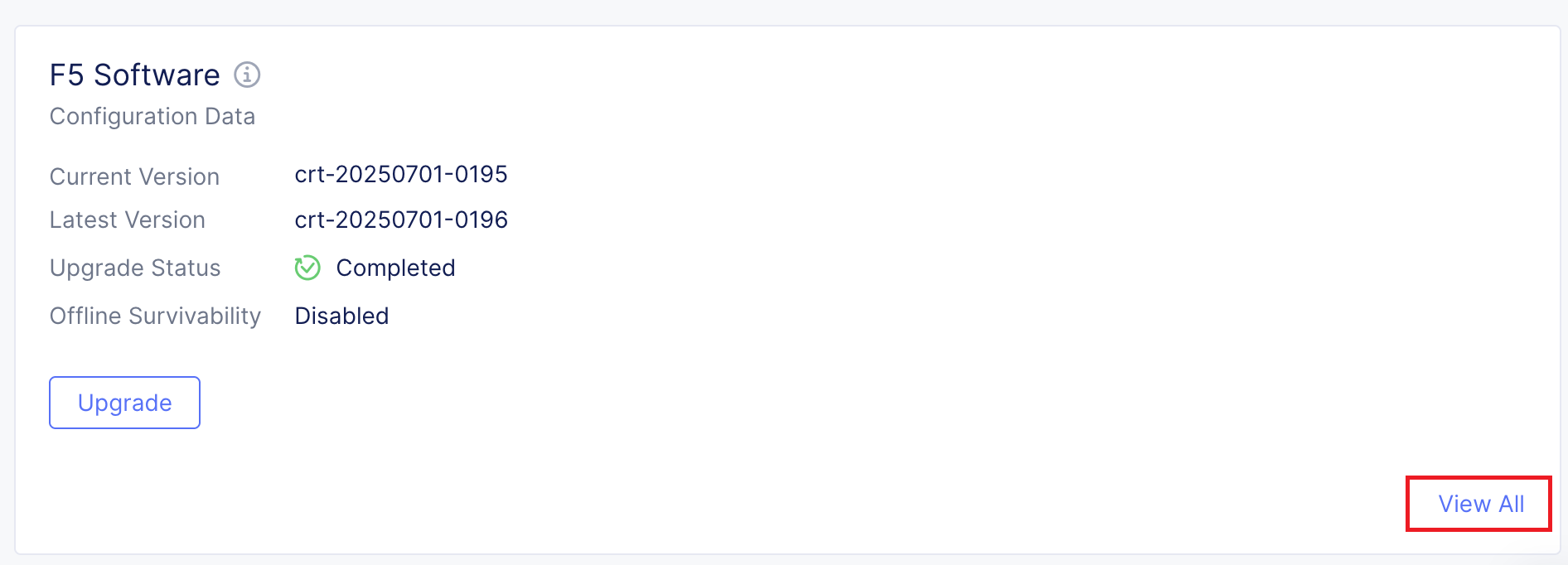
Task: Click the F5 Software heading
Action: (134, 75)
